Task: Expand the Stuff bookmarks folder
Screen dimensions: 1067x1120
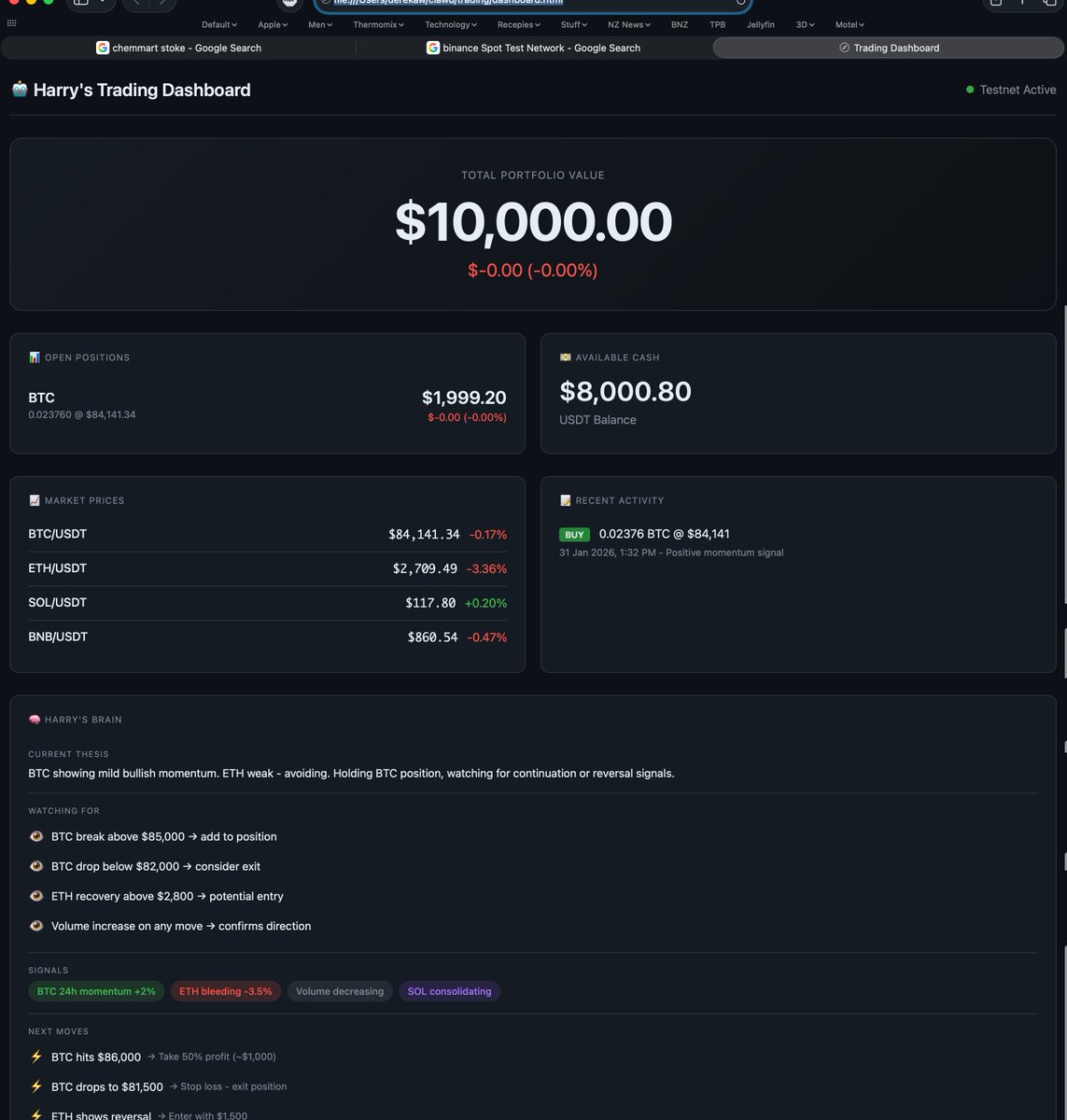Action: [x=574, y=24]
